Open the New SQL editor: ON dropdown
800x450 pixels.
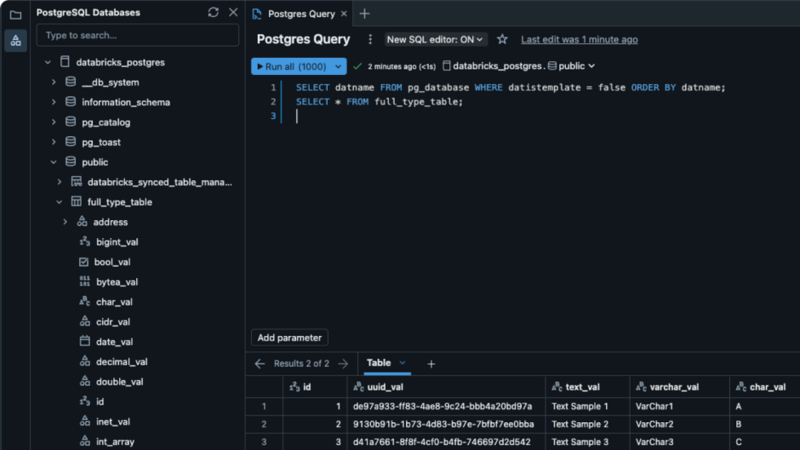(434, 39)
